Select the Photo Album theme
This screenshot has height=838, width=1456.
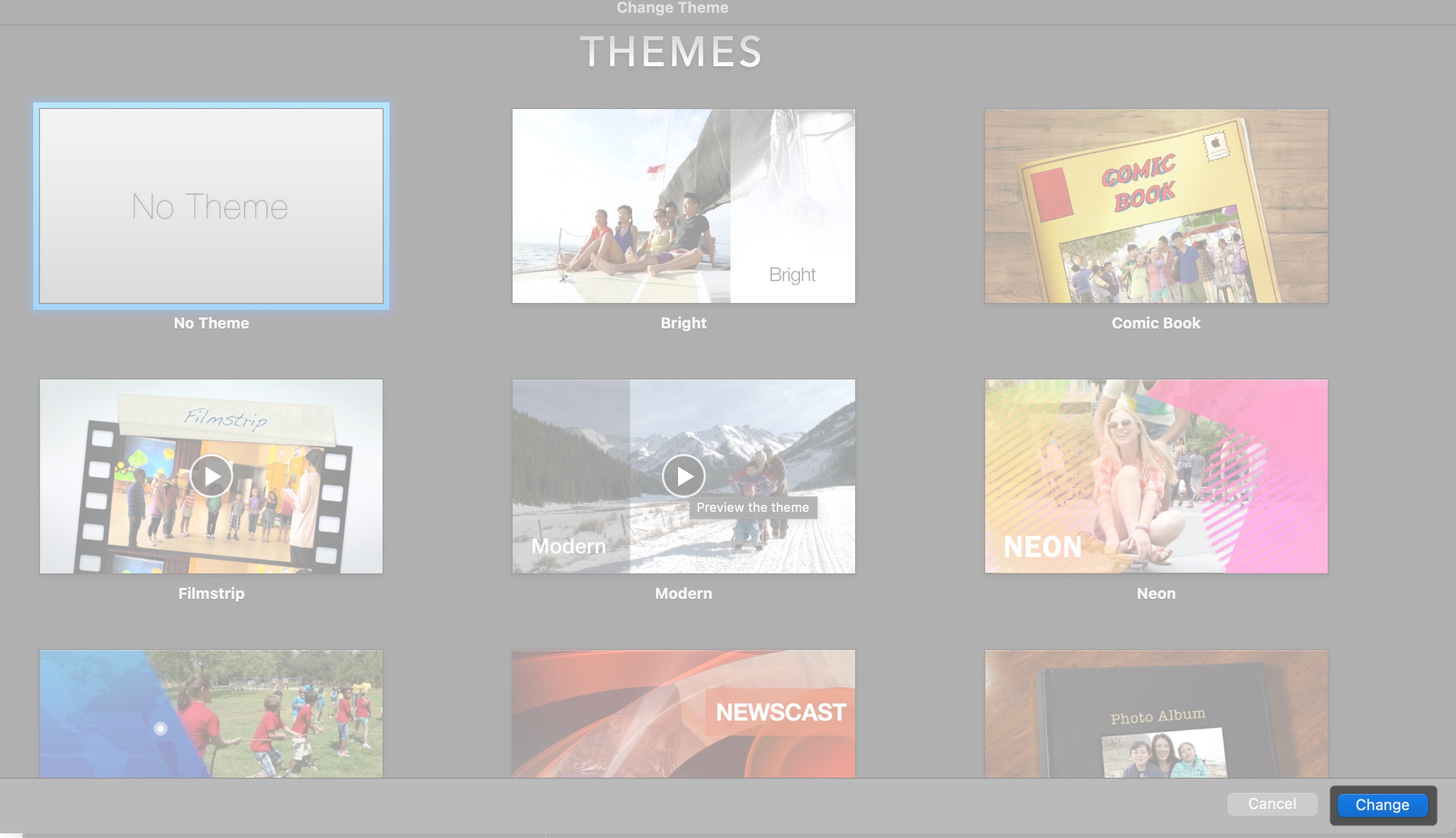pos(1155,714)
